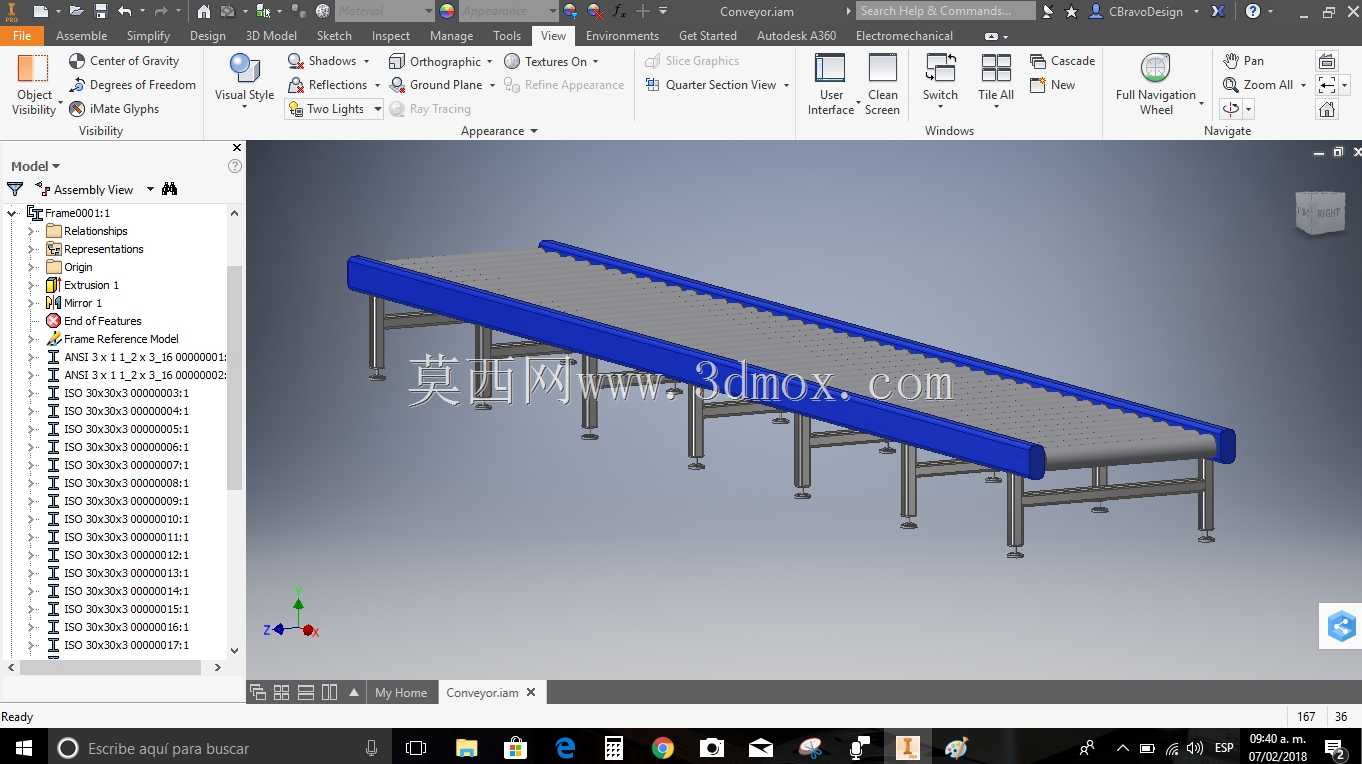Select Mirror 1 in the model tree

(83, 303)
